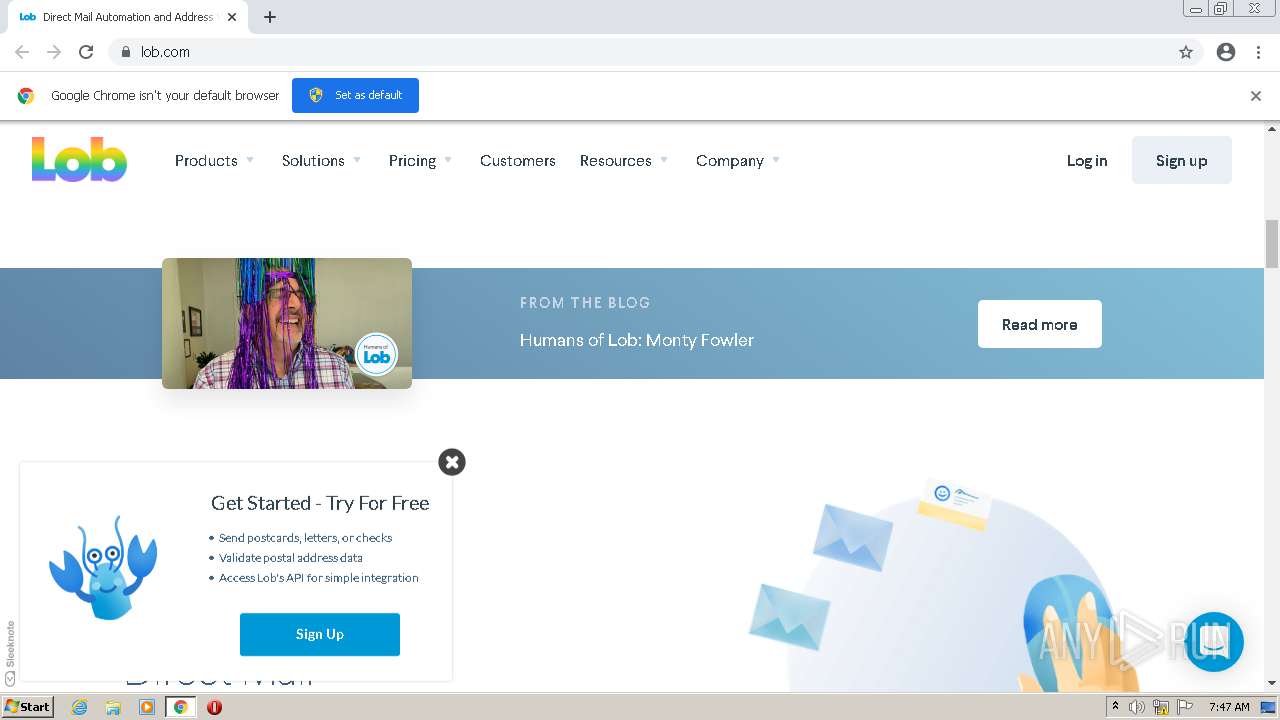Click the network tray icon
The width and height of the screenshot is (1280, 720).
1161,707
